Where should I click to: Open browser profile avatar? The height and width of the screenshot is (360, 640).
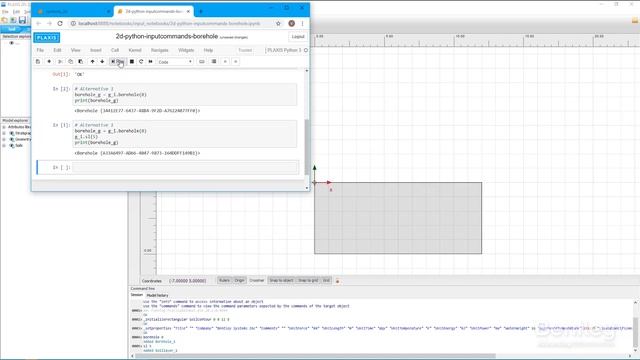[x=291, y=24]
